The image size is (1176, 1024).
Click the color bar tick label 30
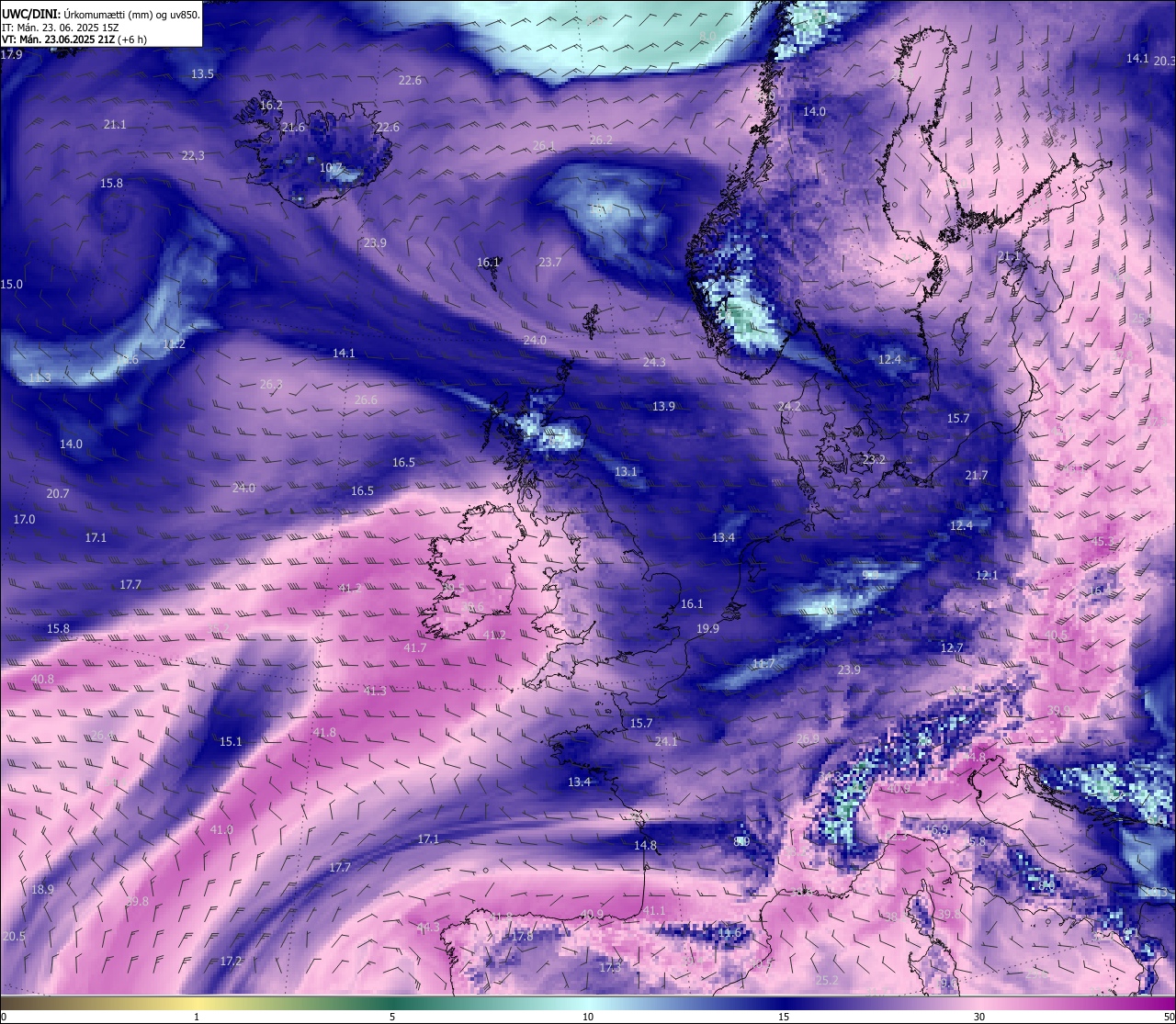(979, 1017)
